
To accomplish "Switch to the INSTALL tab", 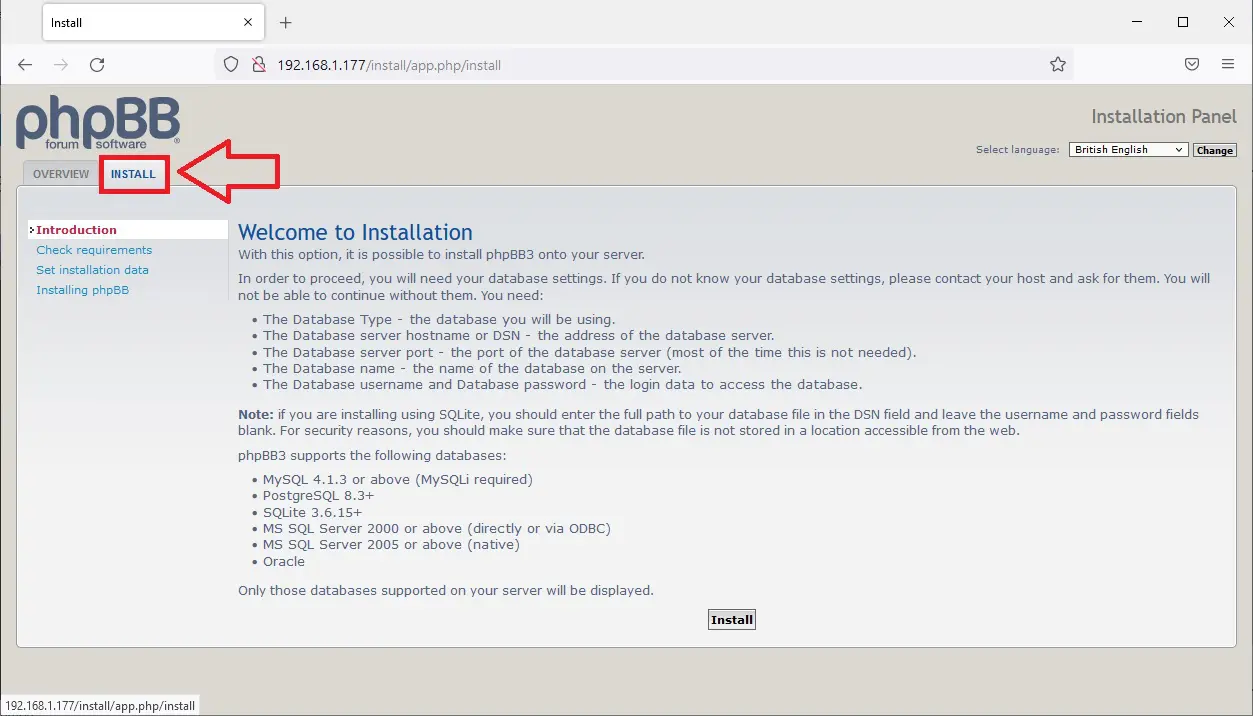I will pyautogui.click(x=133, y=174).
